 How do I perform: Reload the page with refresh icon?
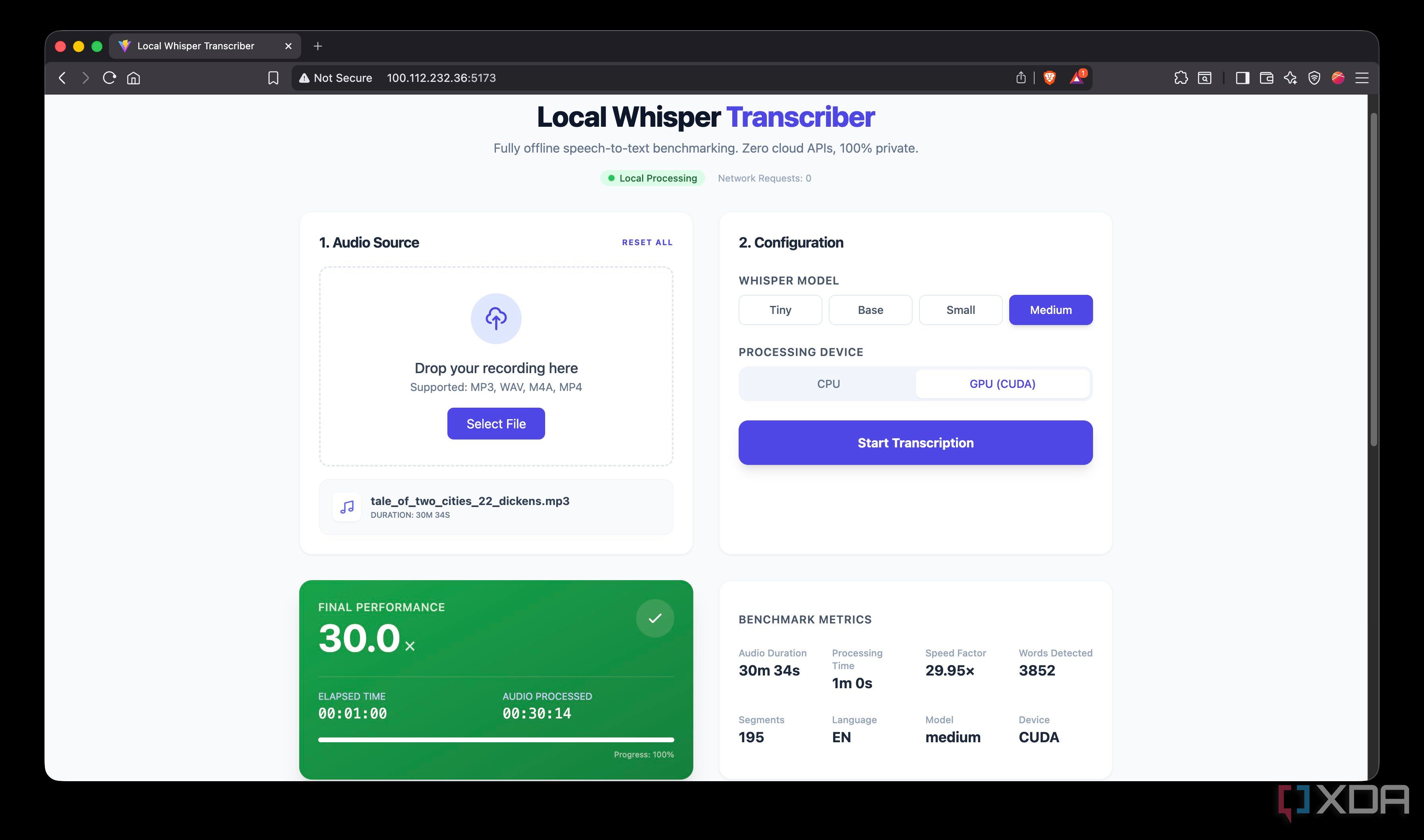[x=109, y=77]
